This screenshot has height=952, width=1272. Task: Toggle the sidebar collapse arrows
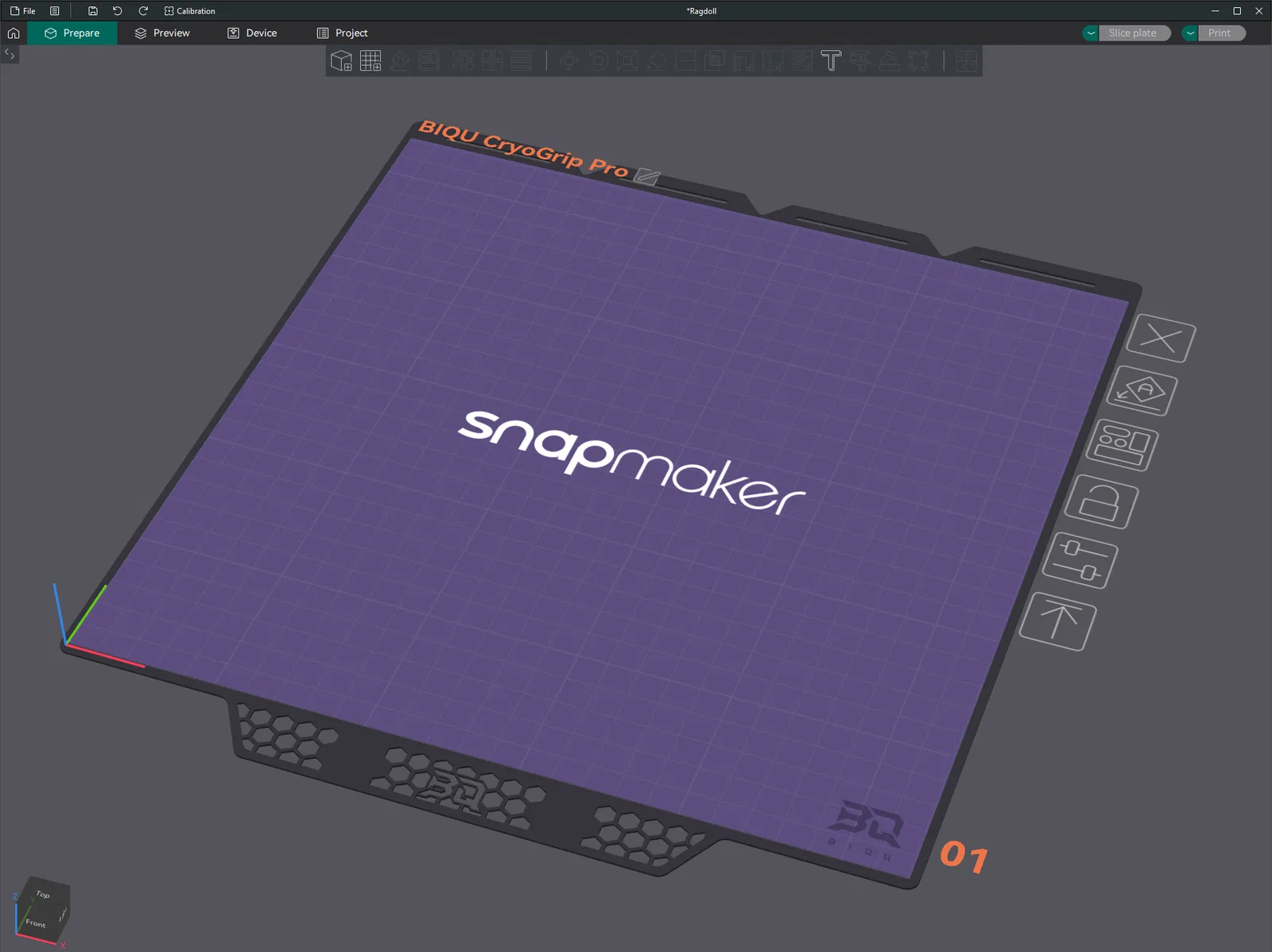(x=10, y=54)
